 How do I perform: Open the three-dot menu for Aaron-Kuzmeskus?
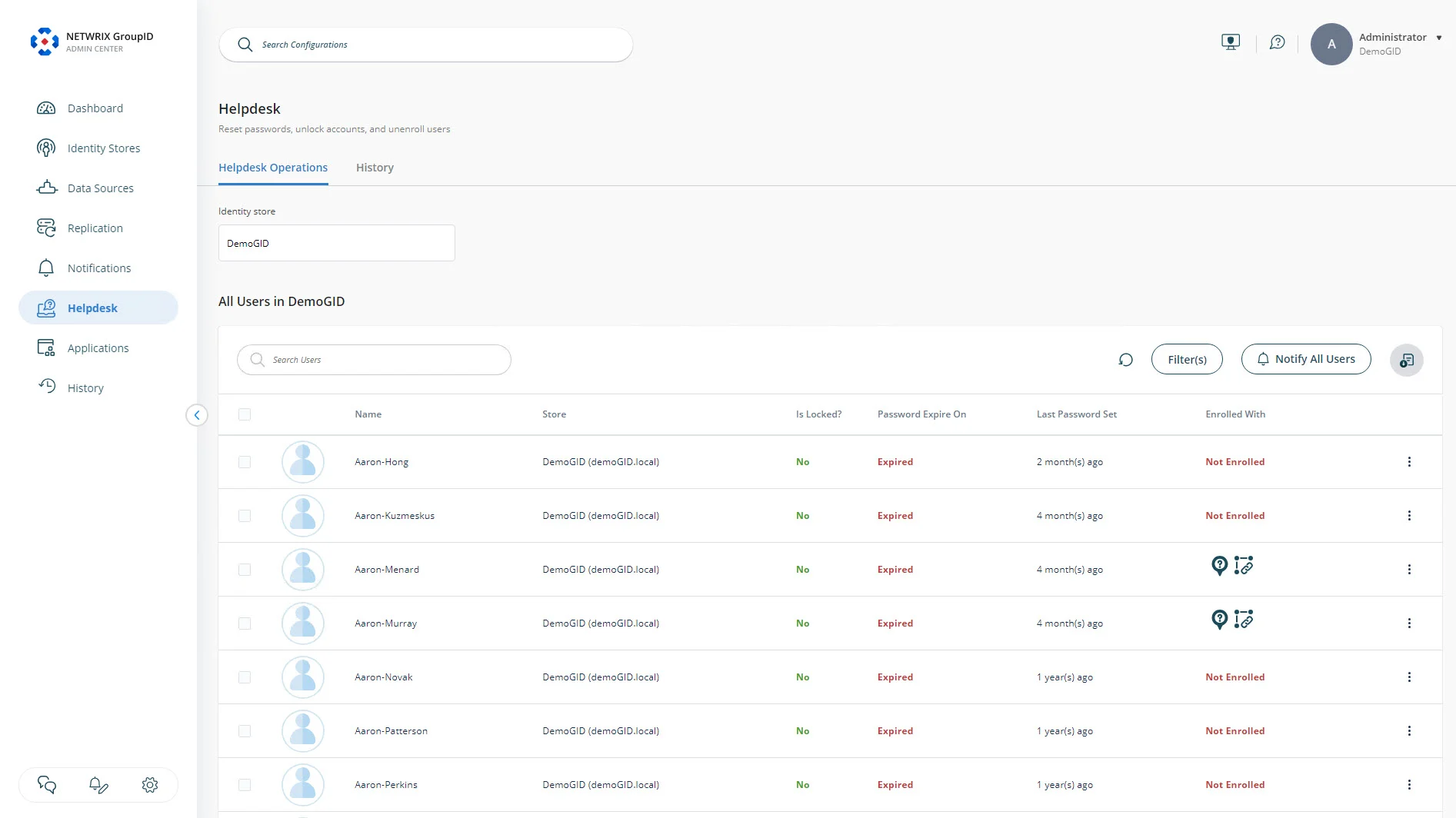pyautogui.click(x=1409, y=516)
